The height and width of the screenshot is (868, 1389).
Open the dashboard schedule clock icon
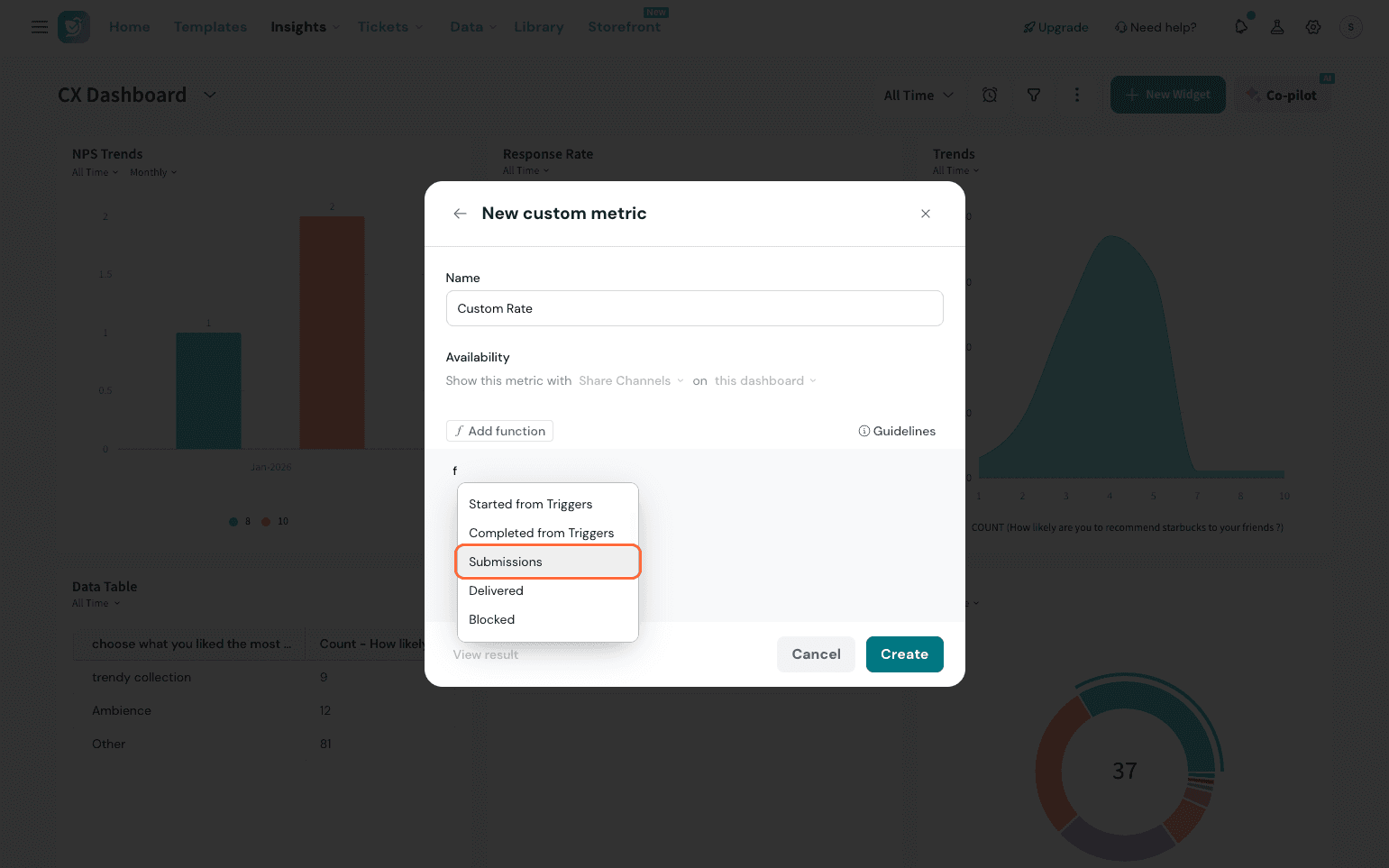pyautogui.click(x=990, y=95)
